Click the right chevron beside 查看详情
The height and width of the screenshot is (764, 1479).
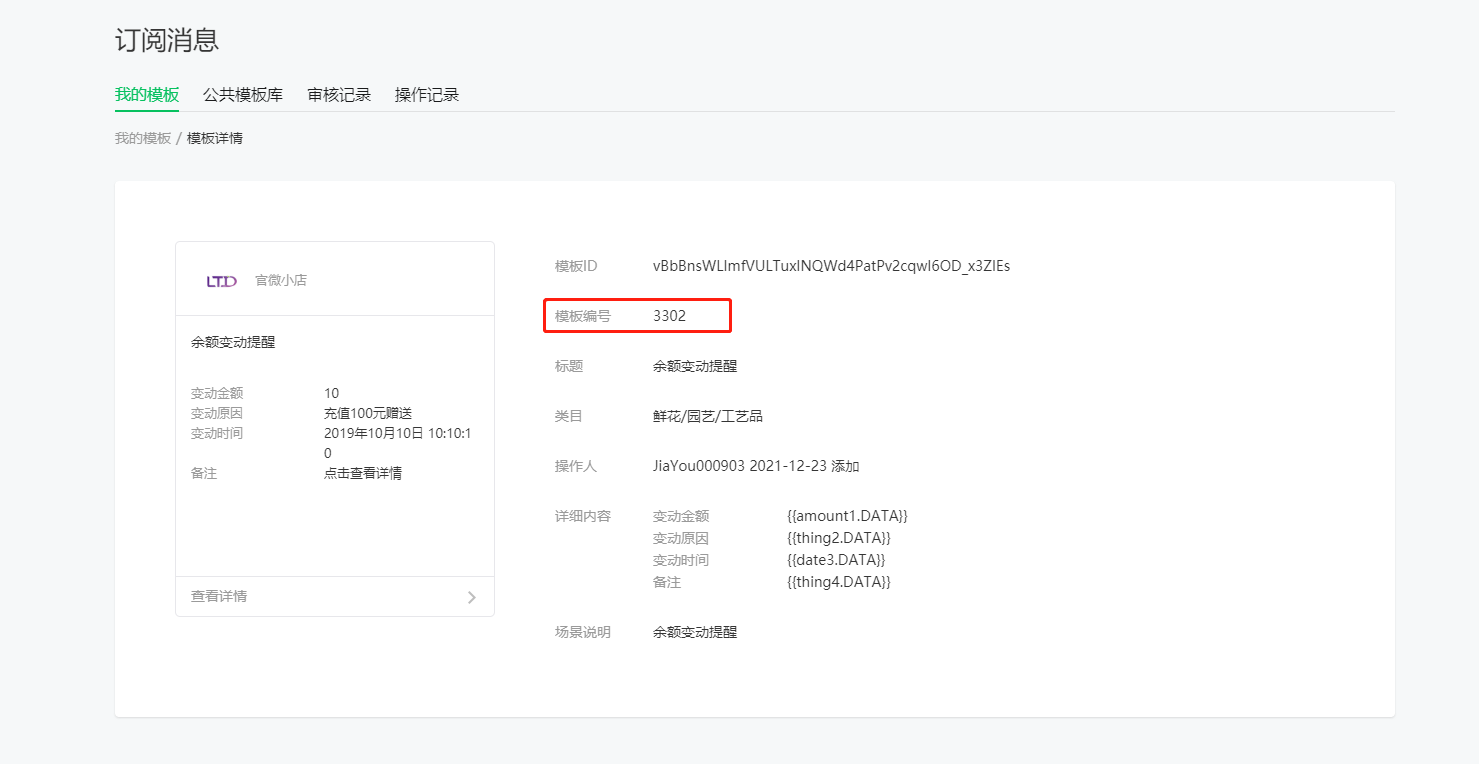click(x=472, y=597)
